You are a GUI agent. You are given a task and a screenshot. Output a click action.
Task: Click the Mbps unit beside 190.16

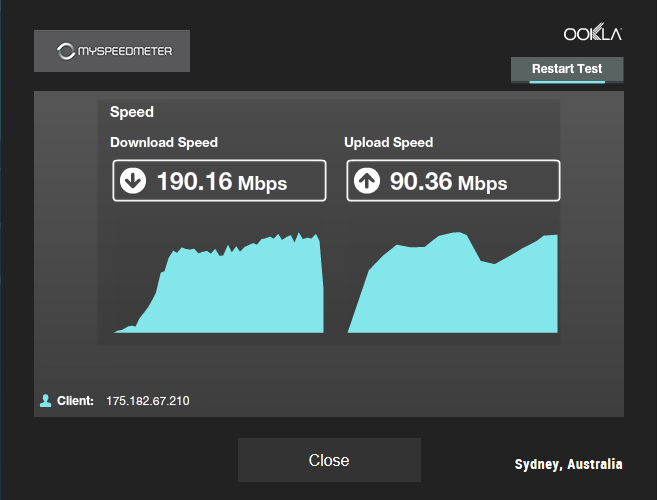click(263, 183)
